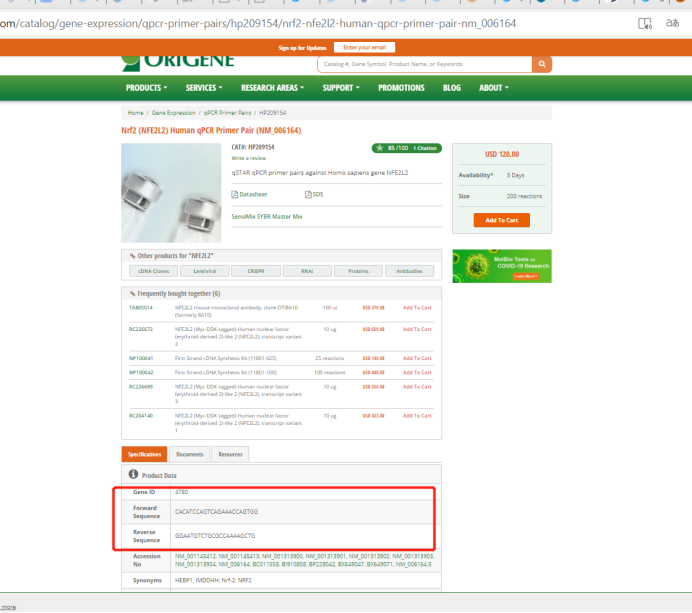Open the SensiMix SYBR Master Mix link
692x613 pixels.
(267, 216)
